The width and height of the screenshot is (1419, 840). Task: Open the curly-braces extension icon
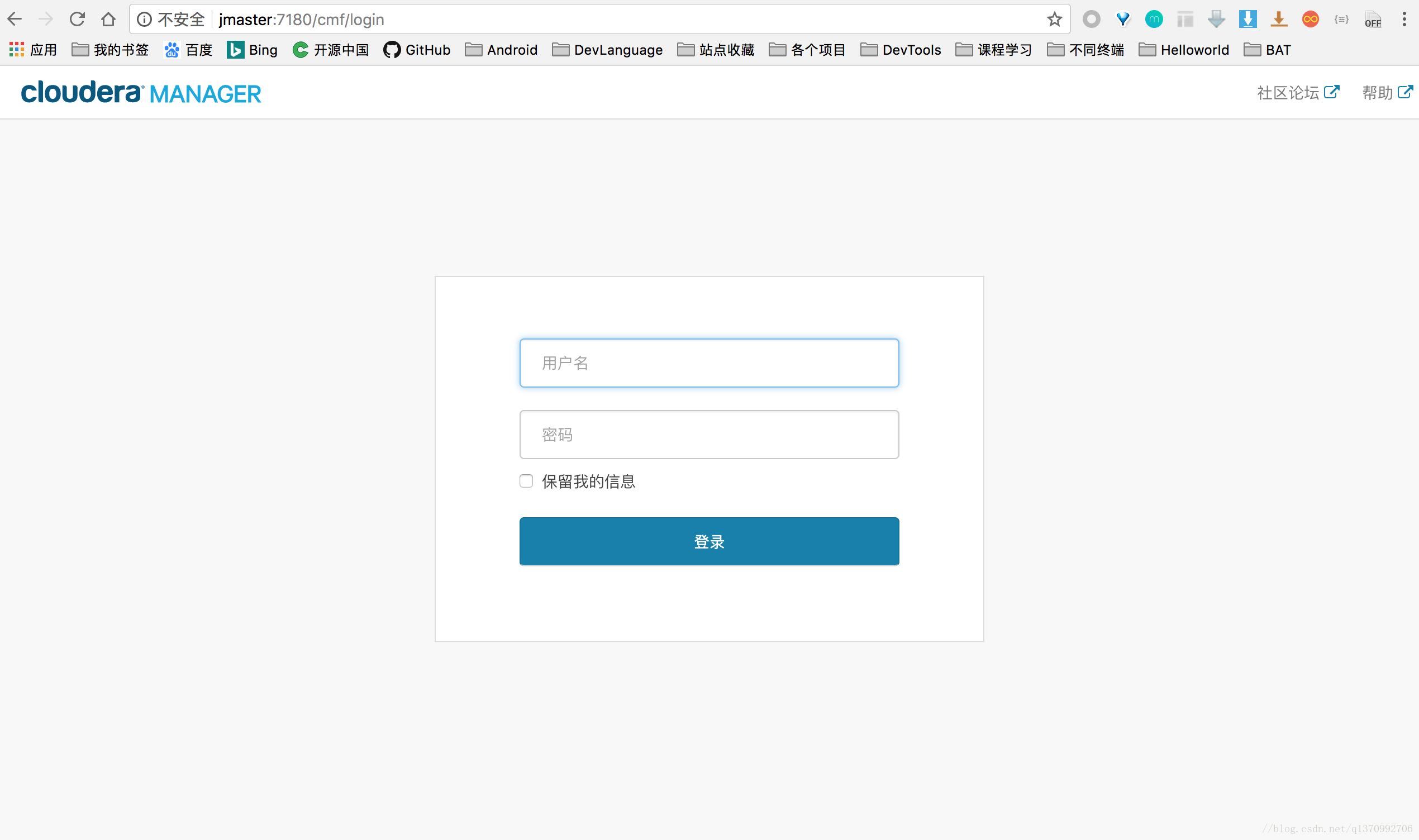point(1341,19)
